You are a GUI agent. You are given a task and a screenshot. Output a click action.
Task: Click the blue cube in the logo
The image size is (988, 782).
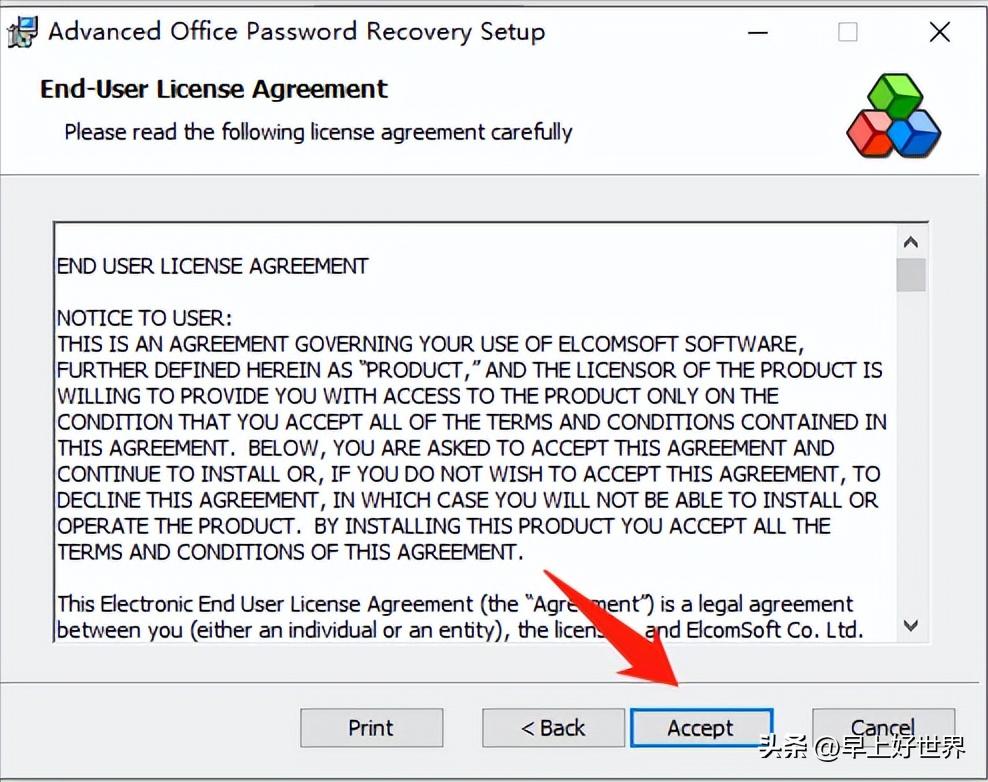915,134
